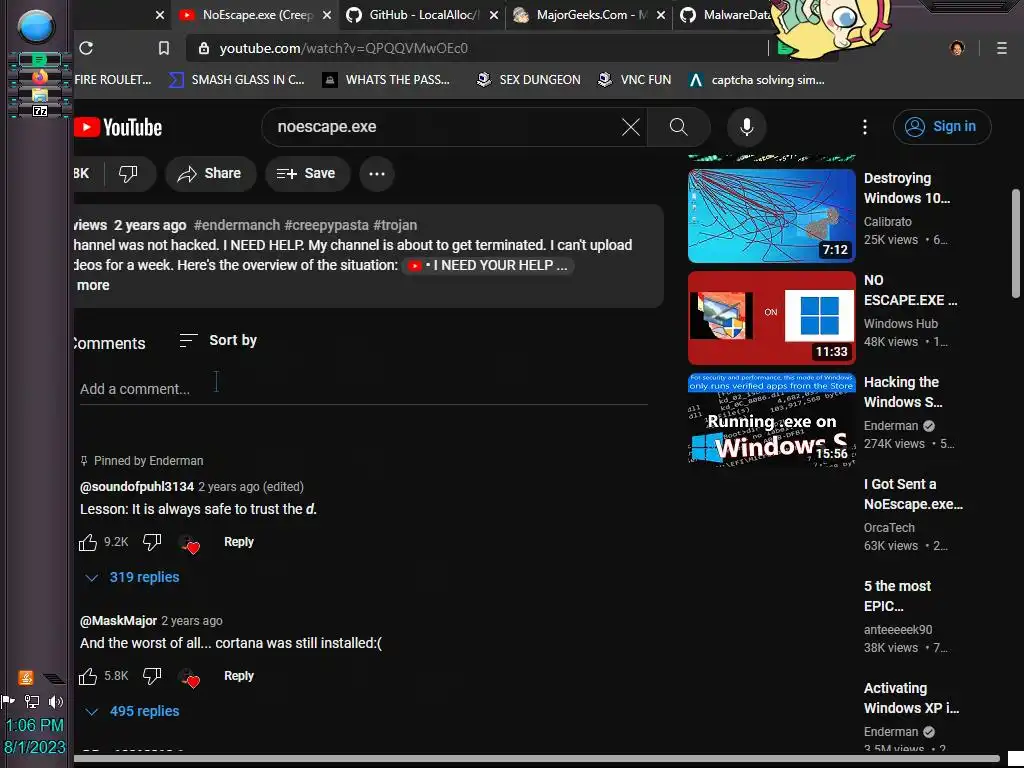The width and height of the screenshot is (1024, 768).
Task: Open the volume speaker tray icon
Action: pyautogui.click(x=56, y=702)
